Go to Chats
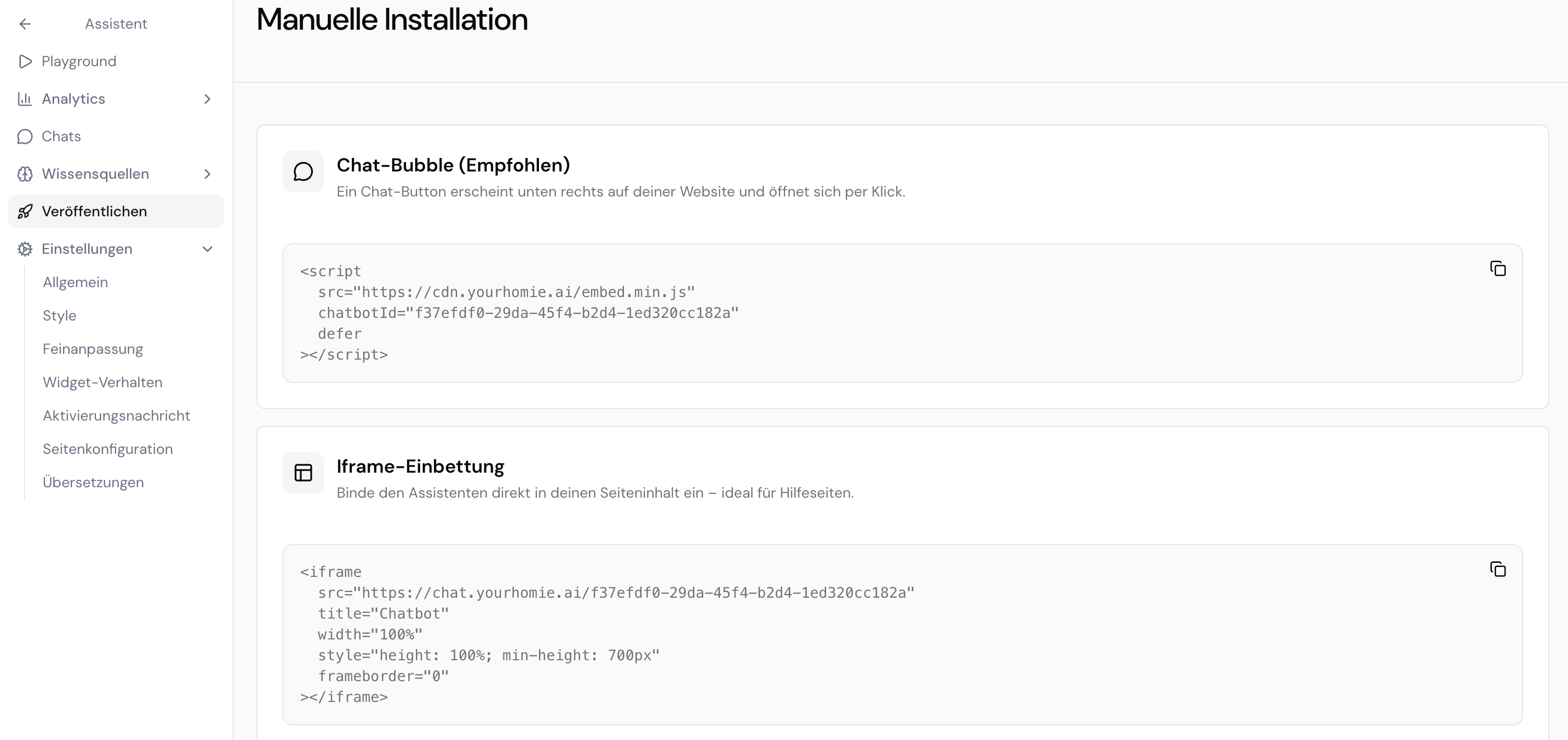The height and width of the screenshot is (740, 1568). click(116, 137)
